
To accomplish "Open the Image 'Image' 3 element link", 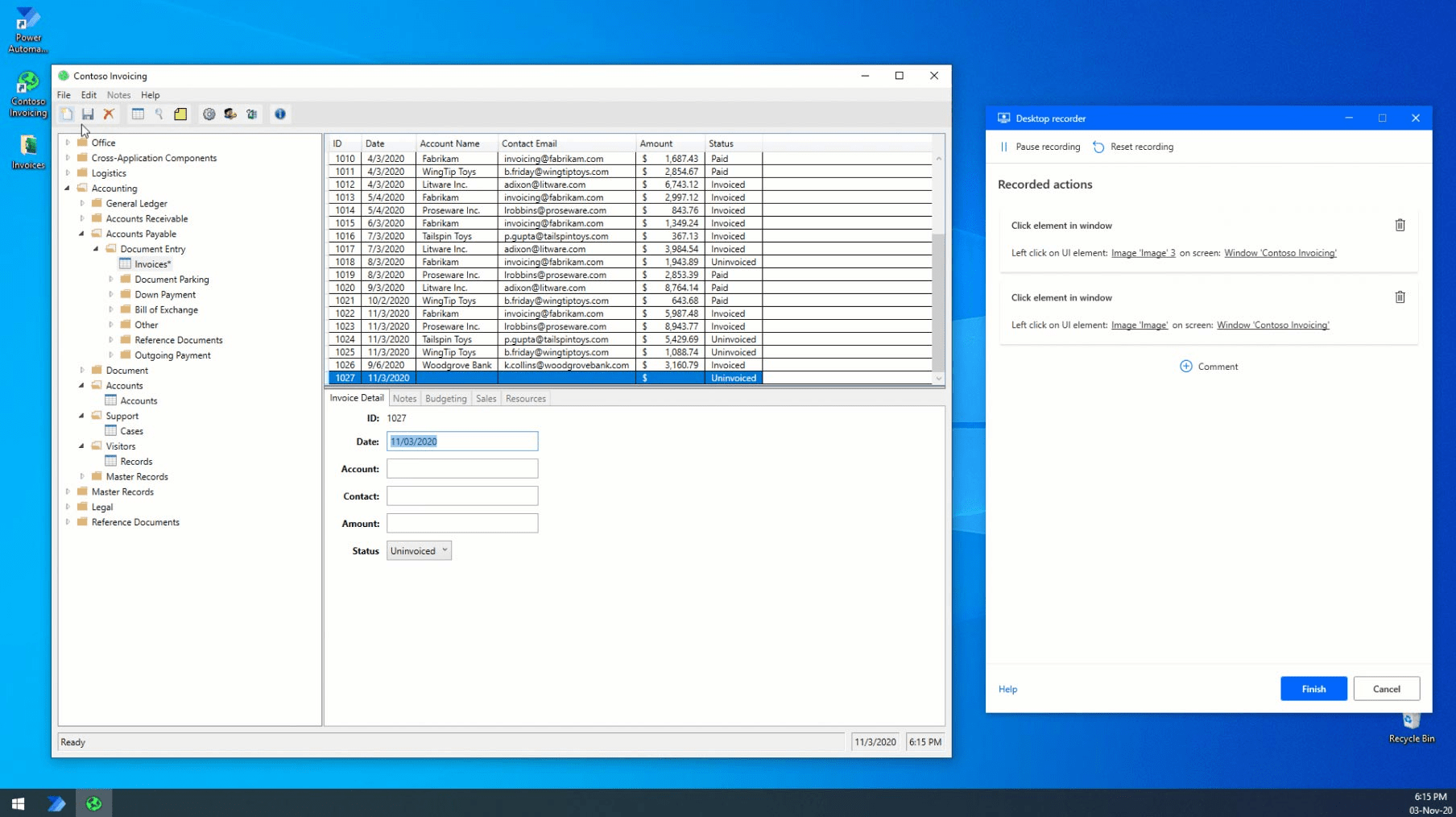I will (x=1143, y=253).
